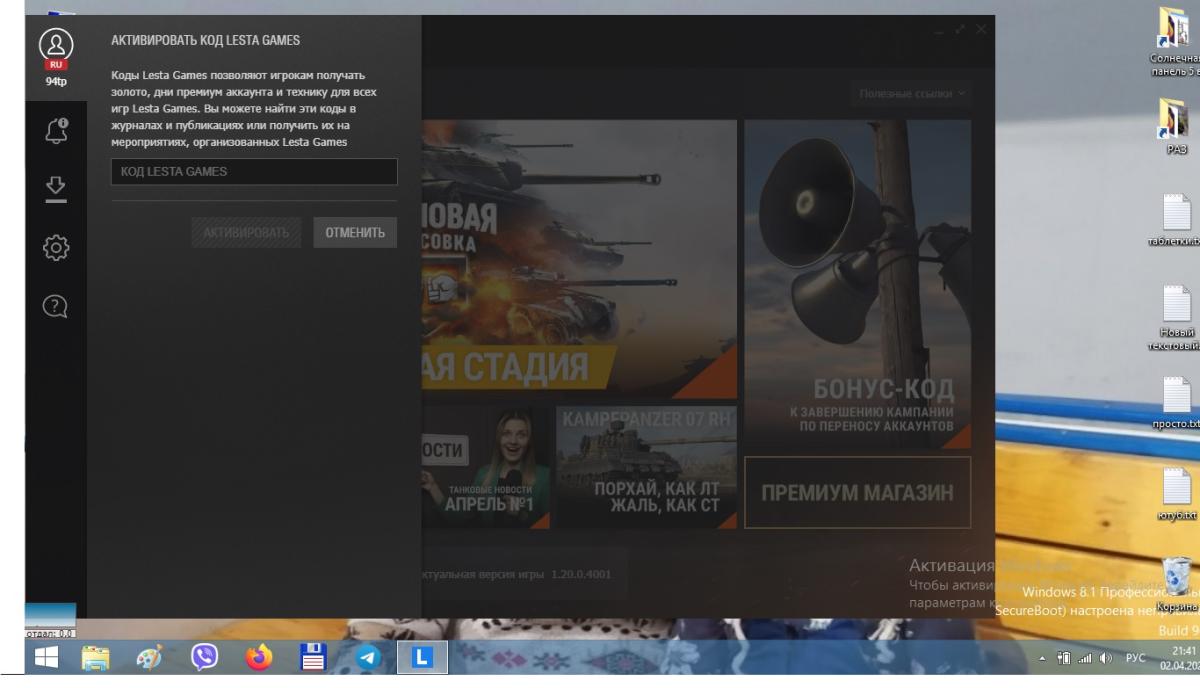Screen dimensions: 1200x688
Task: Open File Explorer from taskbar
Action: coord(96,657)
